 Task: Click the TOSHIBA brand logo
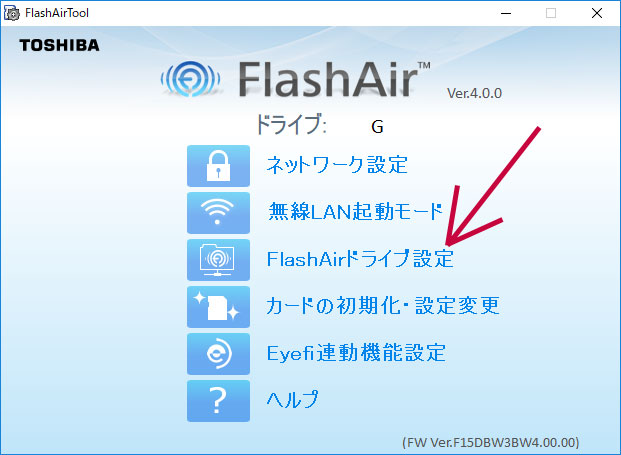tap(59, 45)
